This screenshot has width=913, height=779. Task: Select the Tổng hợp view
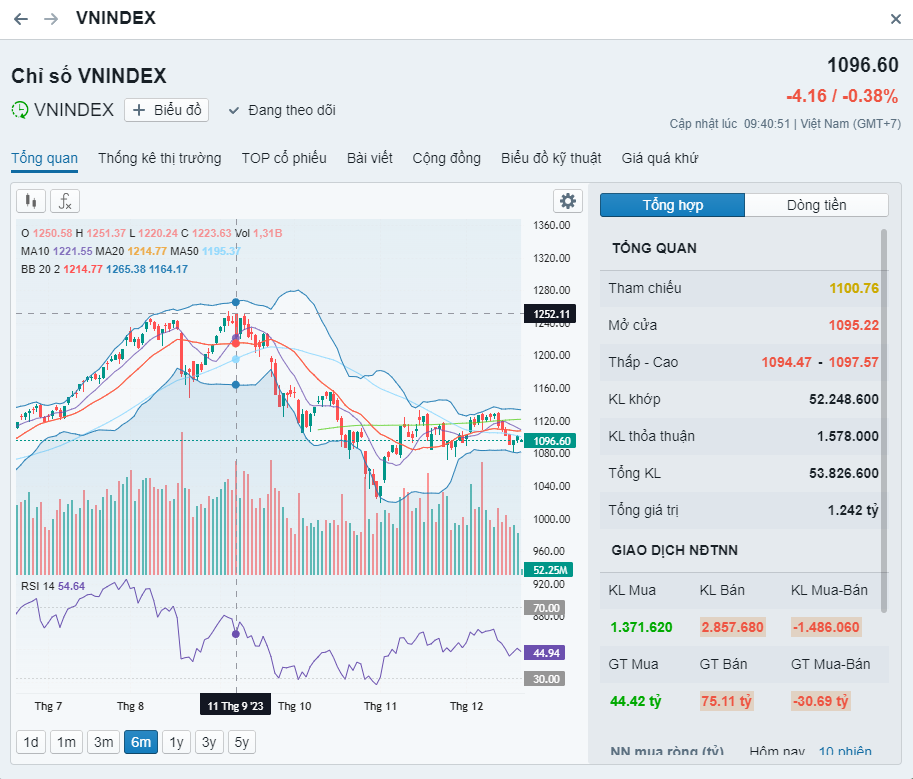[672, 205]
